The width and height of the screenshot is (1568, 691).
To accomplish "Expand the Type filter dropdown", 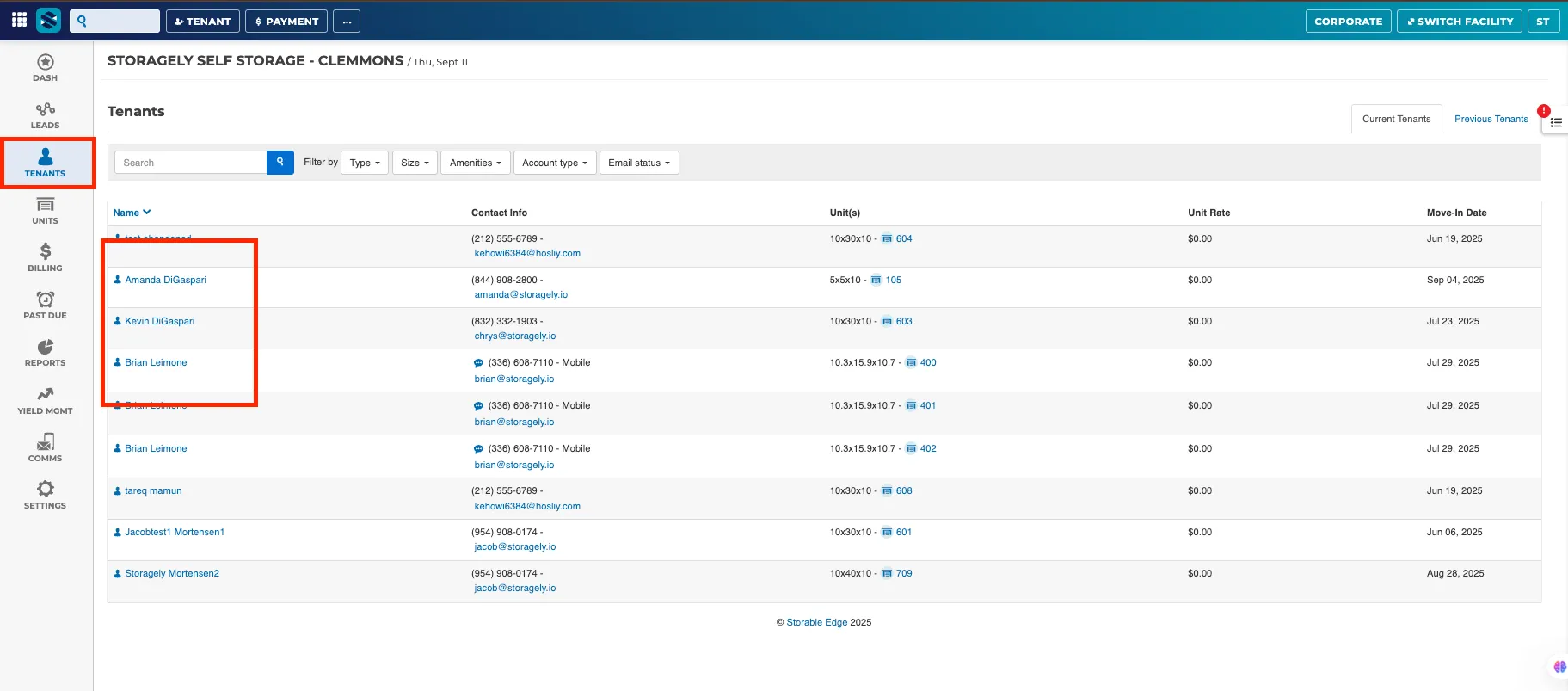I will coord(365,163).
